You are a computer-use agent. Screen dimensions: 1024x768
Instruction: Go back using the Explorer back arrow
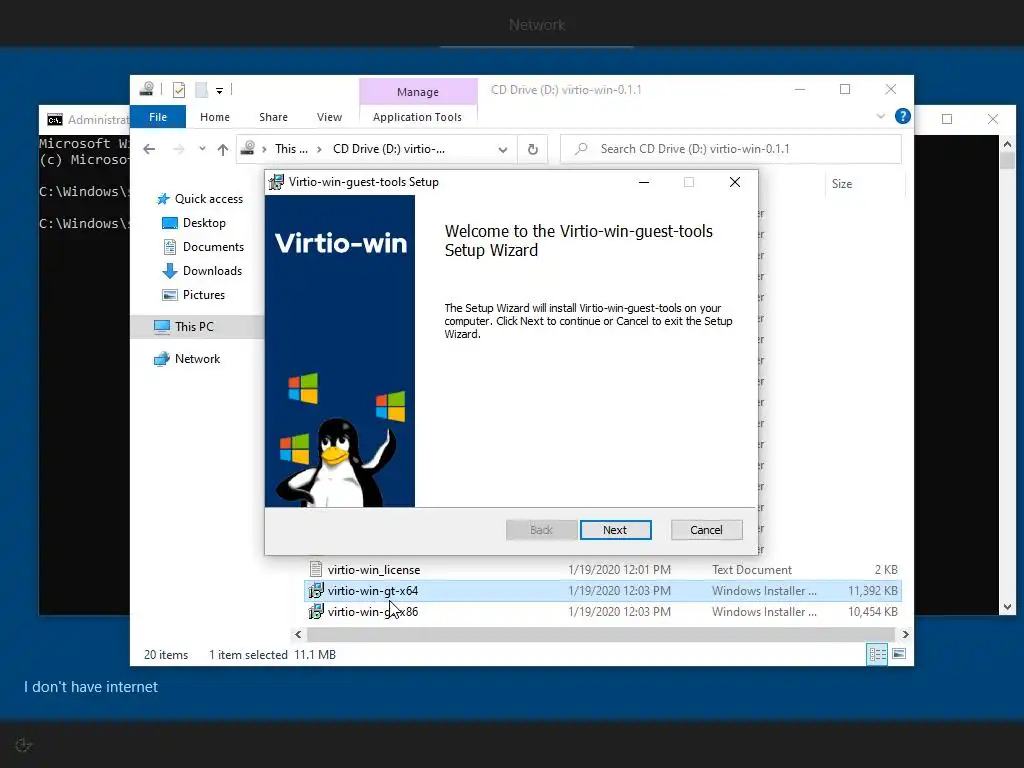[x=149, y=150]
